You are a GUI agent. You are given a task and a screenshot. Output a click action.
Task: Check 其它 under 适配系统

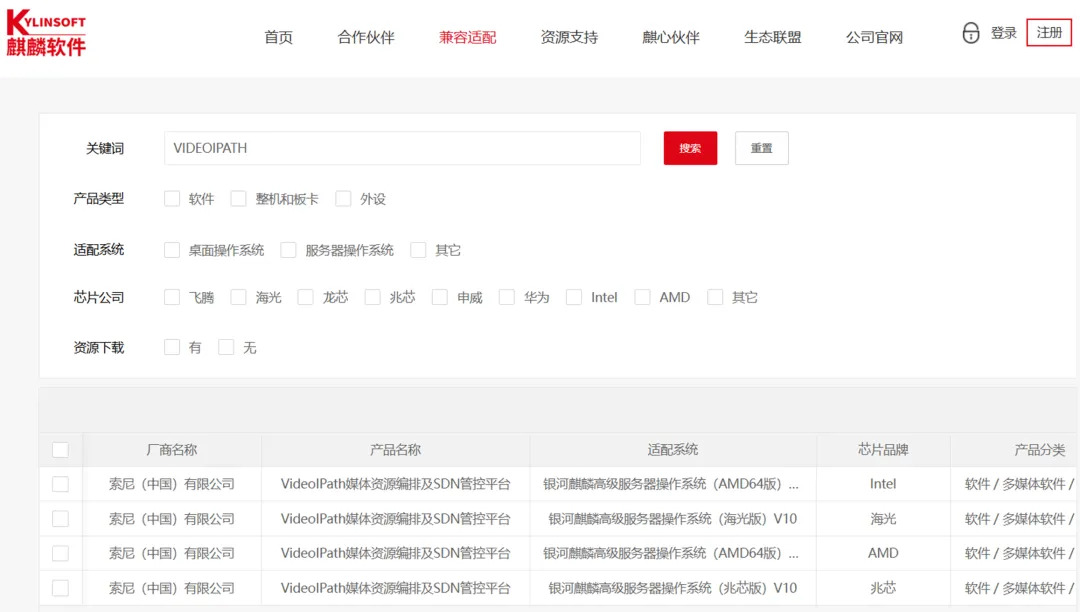click(418, 250)
